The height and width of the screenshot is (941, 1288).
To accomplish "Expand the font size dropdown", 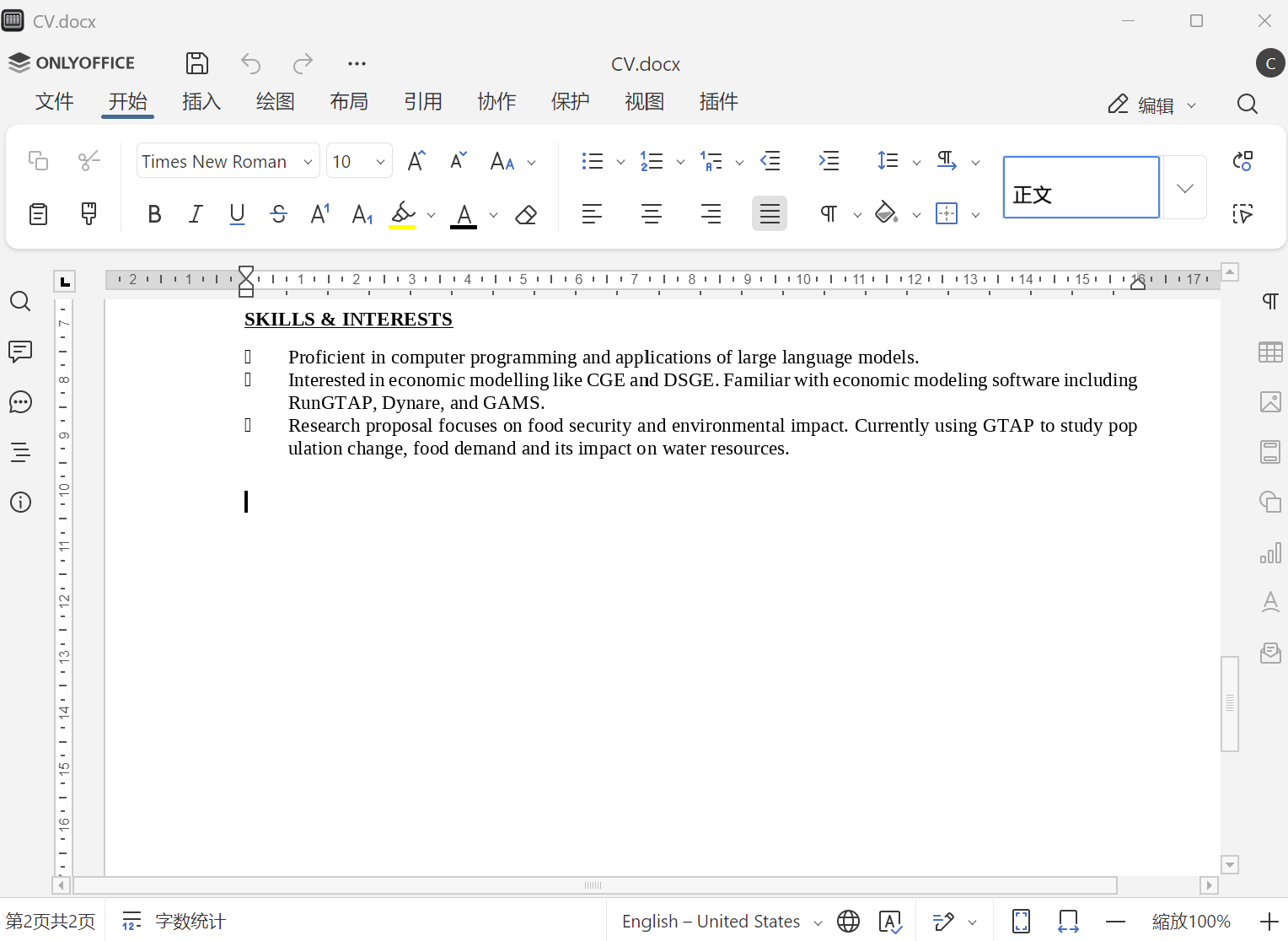I will click(380, 162).
